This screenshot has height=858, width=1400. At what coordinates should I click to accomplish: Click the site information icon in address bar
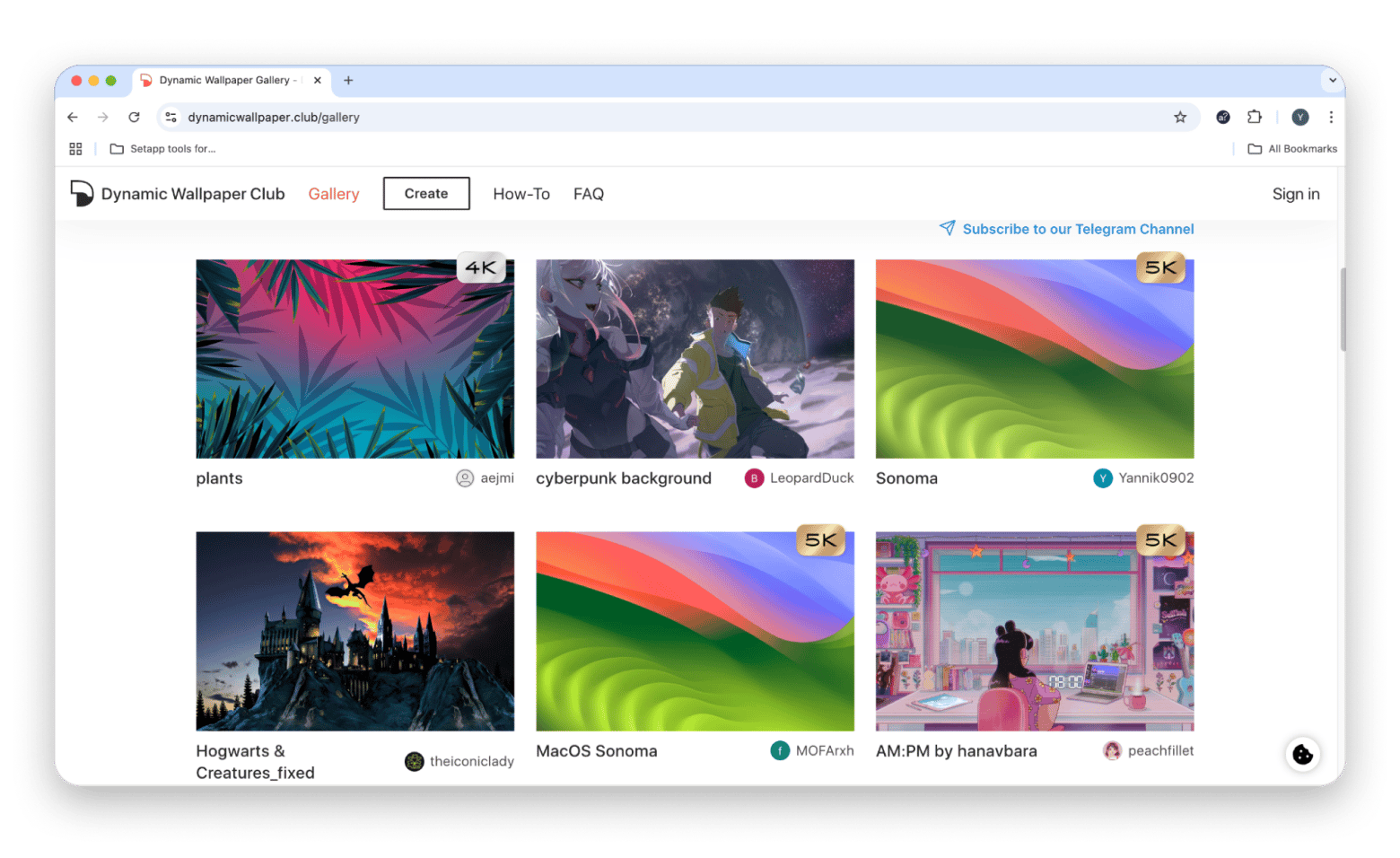coord(171,118)
